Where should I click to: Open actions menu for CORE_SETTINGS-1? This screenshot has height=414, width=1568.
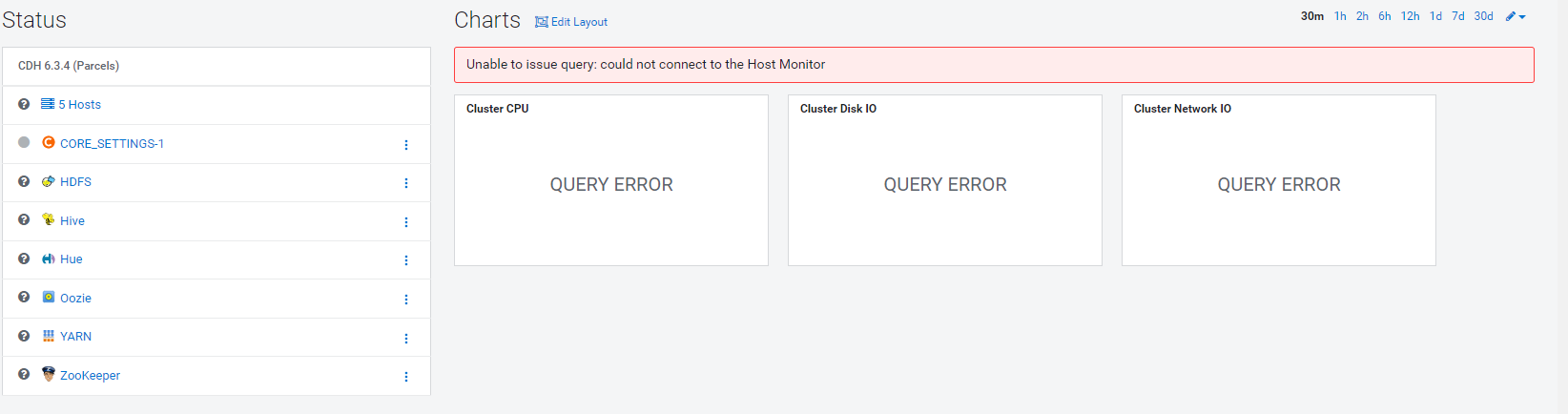coord(406,145)
